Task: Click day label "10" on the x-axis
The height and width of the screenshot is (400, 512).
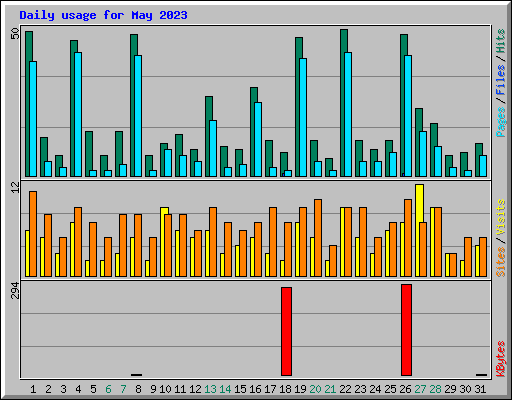Action: [165, 389]
